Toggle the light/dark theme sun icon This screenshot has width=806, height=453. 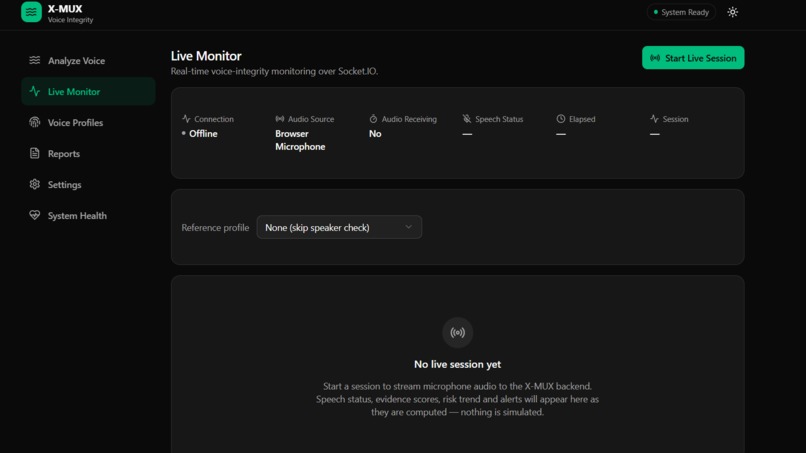coord(732,12)
